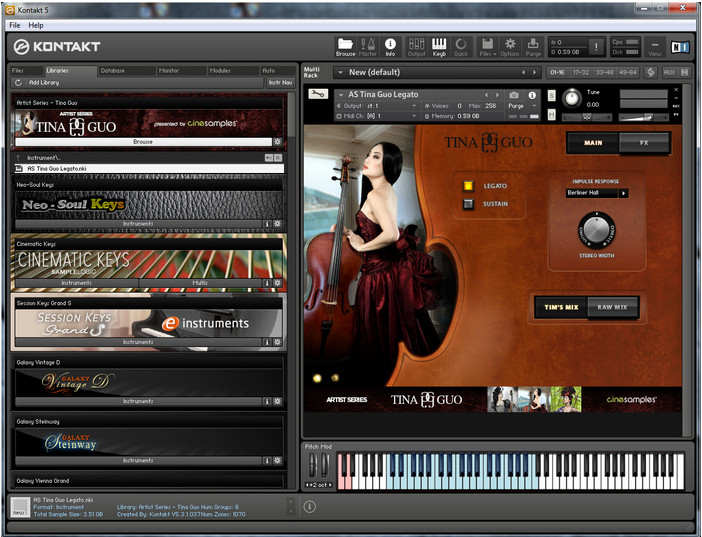Adjust the Stereo Width knob
The image size is (702, 537).
pyautogui.click(x=596, y=229)
